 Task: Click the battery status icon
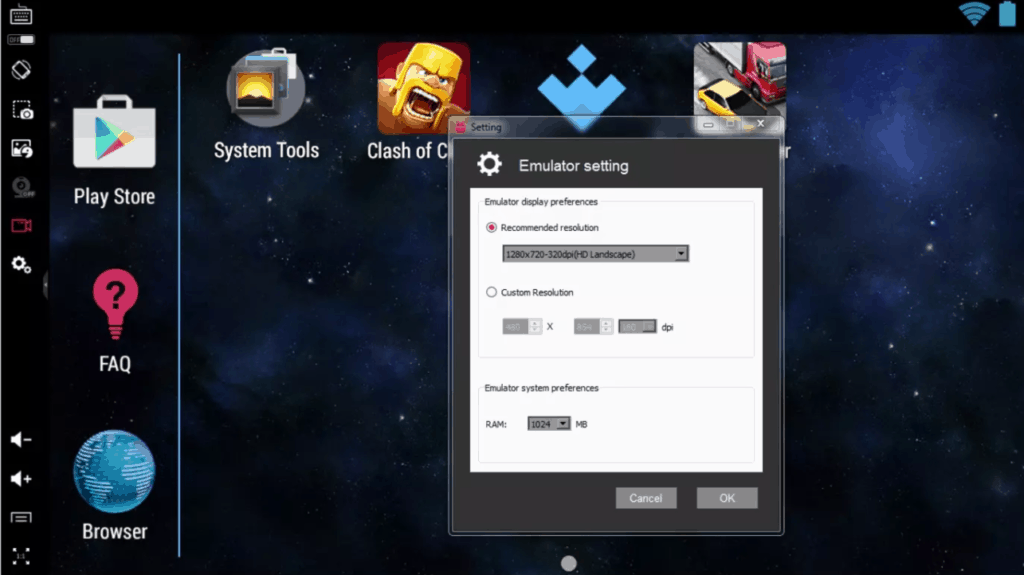pos(1007,13)
